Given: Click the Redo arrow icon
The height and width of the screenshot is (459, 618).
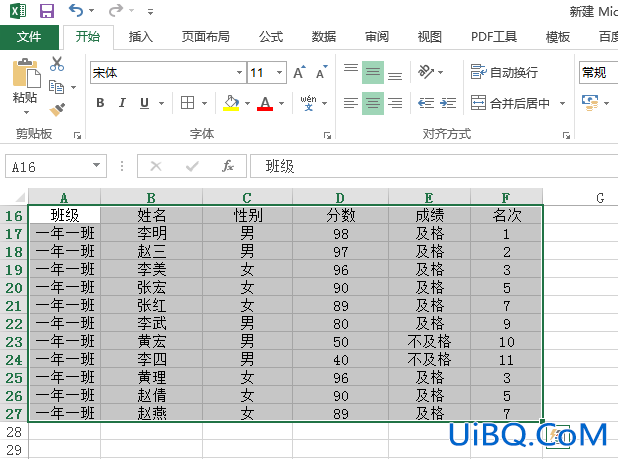Looking at the screenshot, I should coord(116,10).
